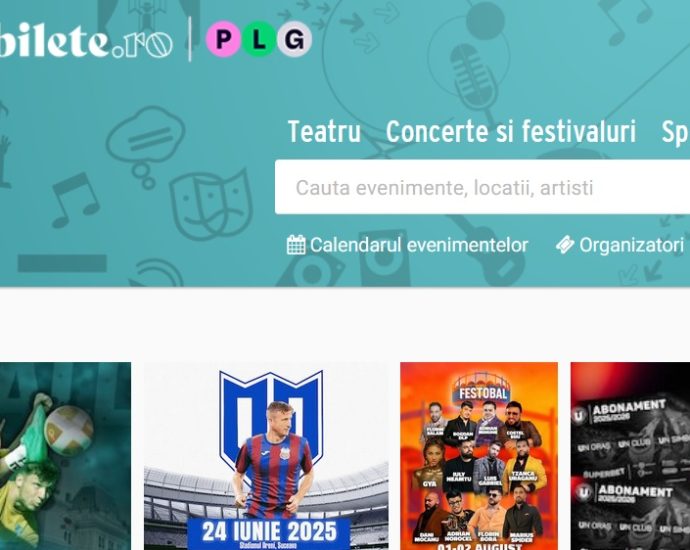Focus the Cauta evenimente search field
Screen dimensions: 690x550
(482, 187)
